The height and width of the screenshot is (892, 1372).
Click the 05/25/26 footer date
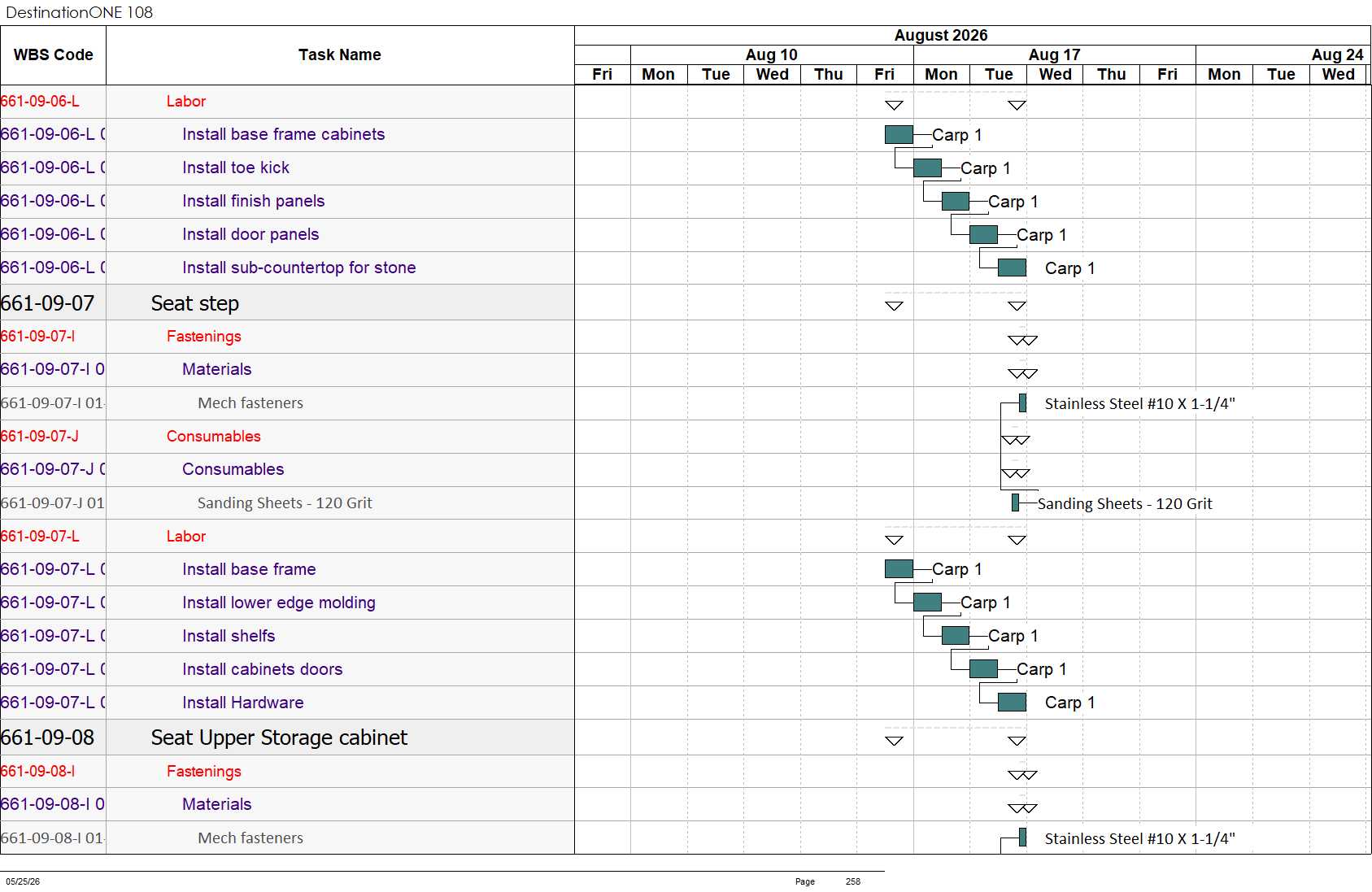23,881
